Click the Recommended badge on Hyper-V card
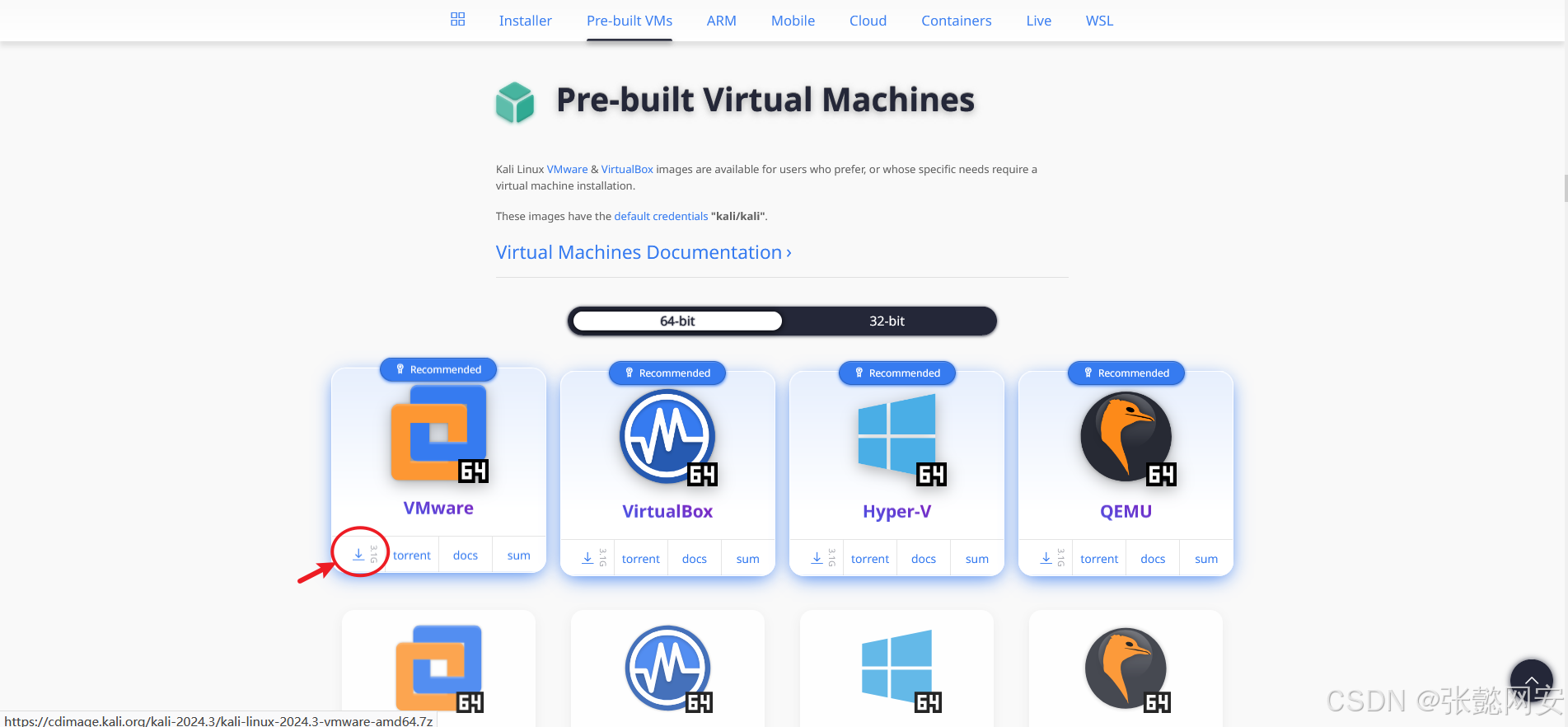This screenshot has height=727, width=1568. 897,373
